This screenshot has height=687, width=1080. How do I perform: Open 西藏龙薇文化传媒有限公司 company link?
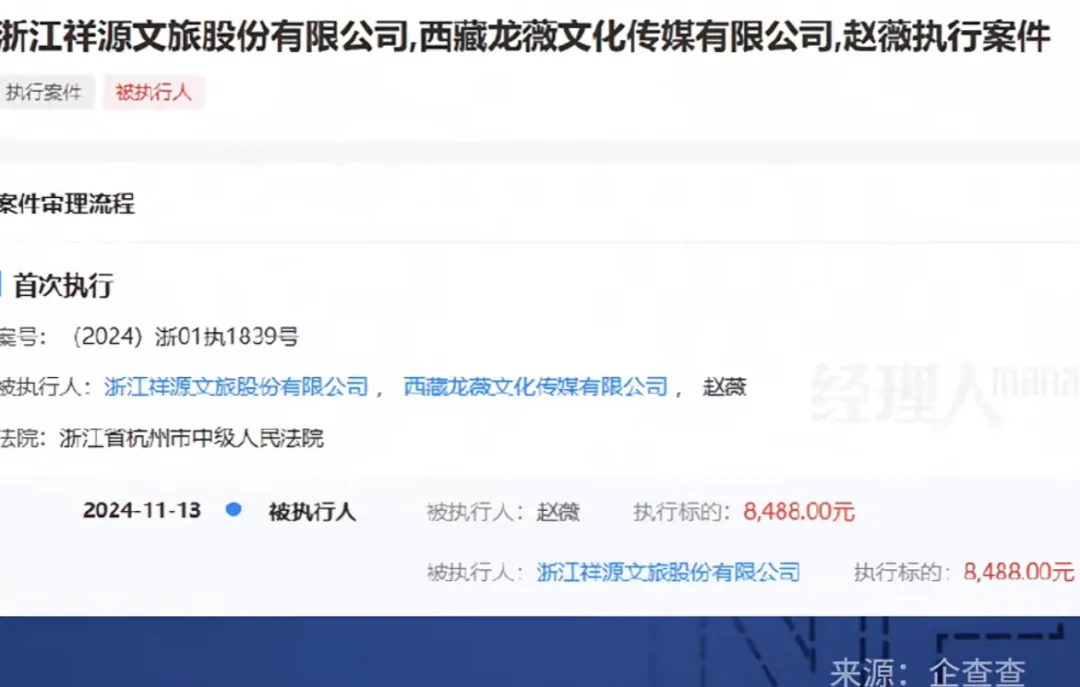(x=535, y=387)
